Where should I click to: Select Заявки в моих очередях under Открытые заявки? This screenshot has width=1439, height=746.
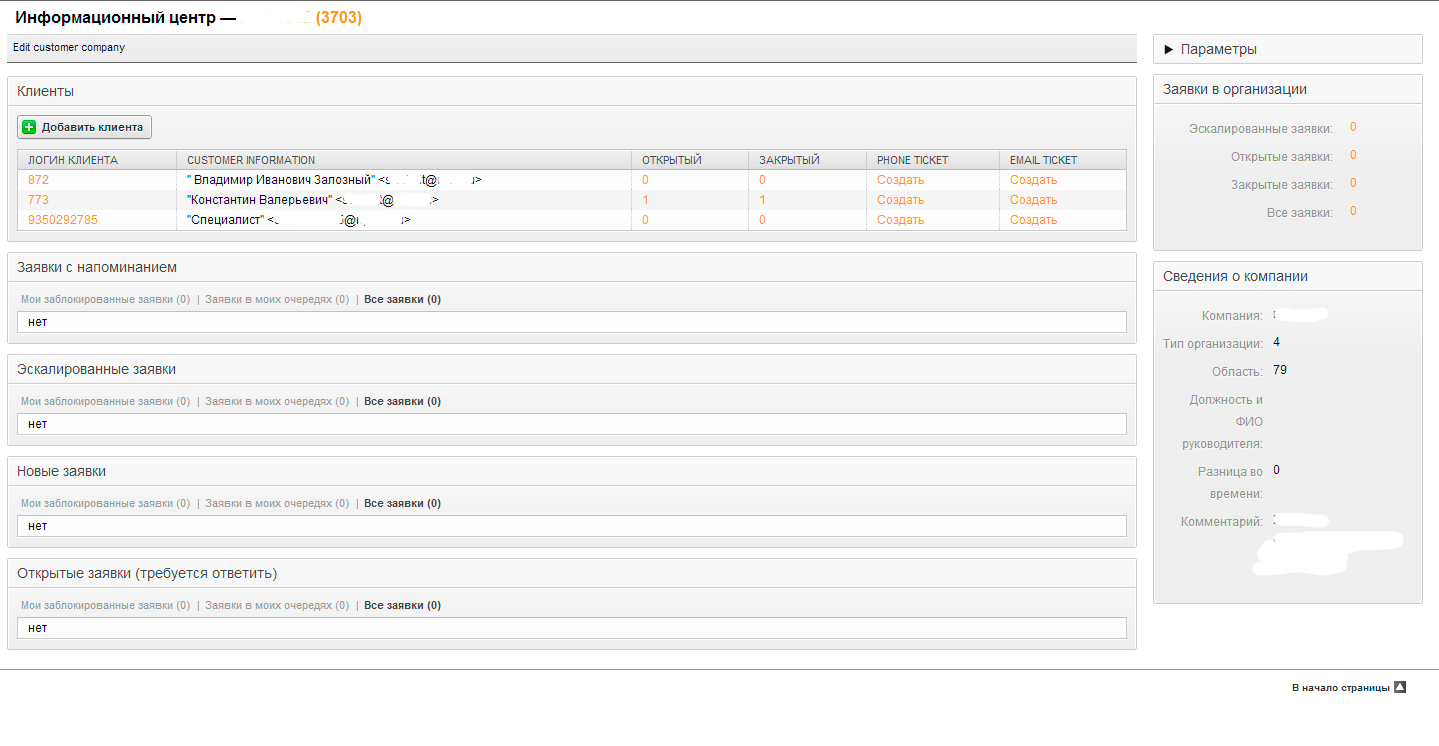[277, 605]
